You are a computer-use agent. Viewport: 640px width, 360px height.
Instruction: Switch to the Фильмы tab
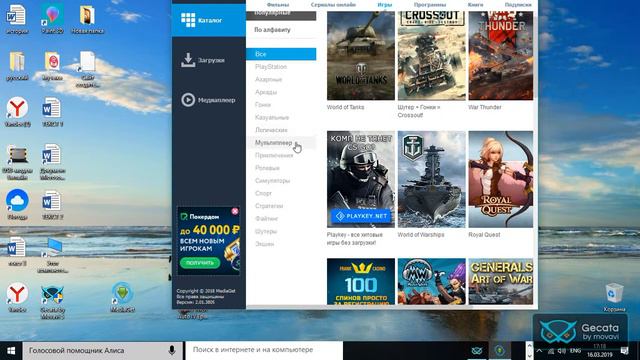click(278, 5)
